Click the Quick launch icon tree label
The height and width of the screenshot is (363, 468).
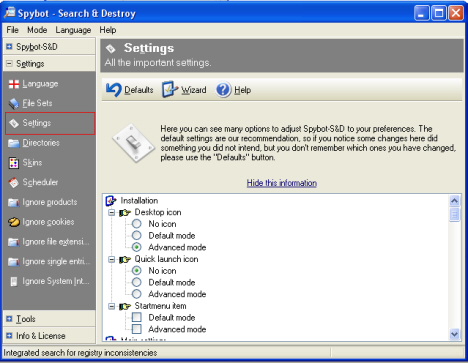coord(166,259)
